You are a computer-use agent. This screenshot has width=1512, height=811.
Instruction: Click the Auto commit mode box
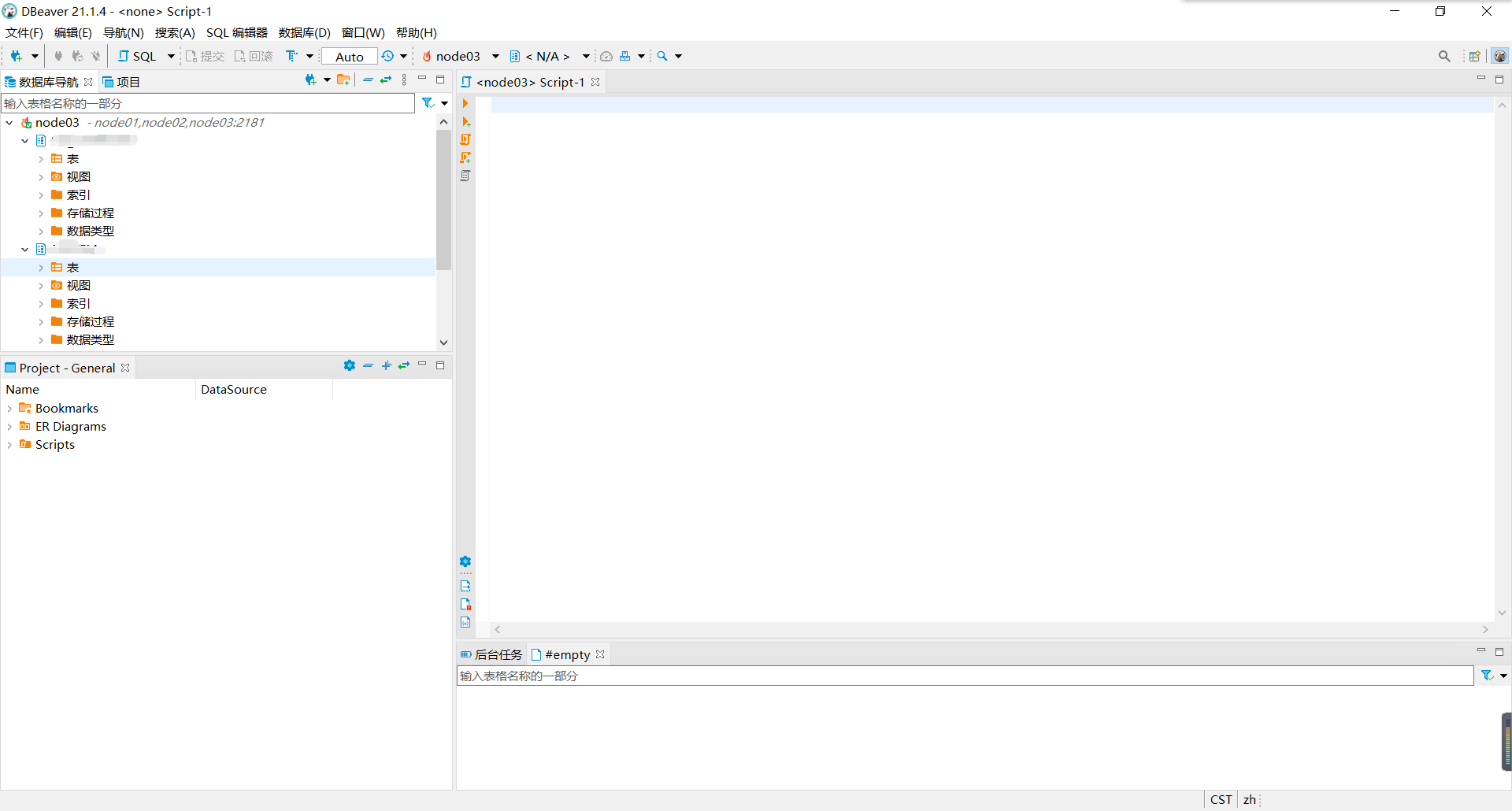pos(350,57)
